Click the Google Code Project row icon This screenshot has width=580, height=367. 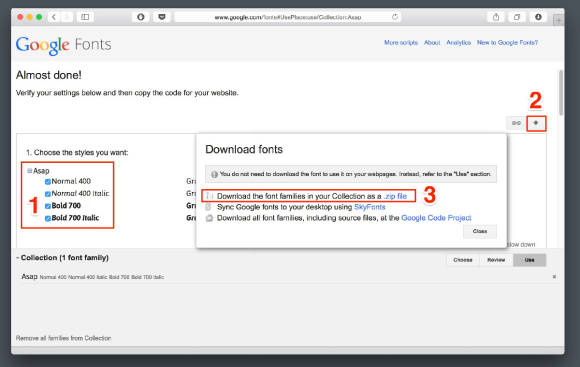pyautogui.click(x=209, y=218)
